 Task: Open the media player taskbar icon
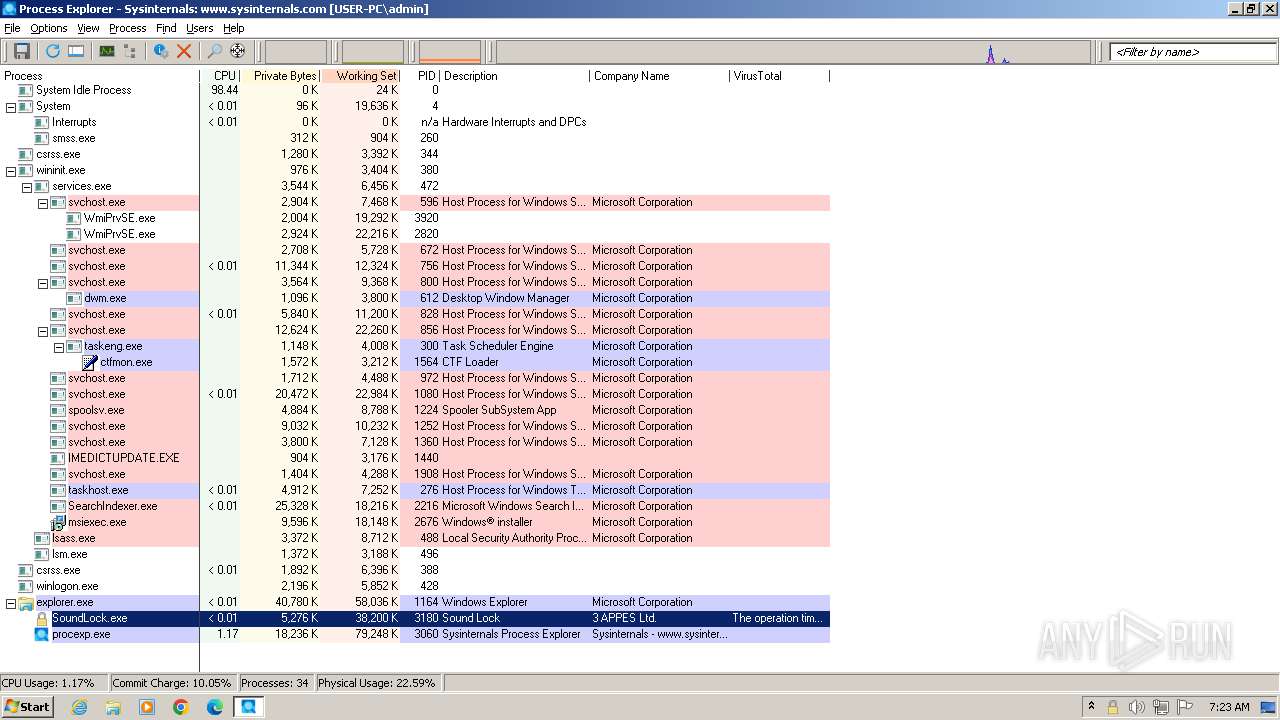(x=147, y=707)
